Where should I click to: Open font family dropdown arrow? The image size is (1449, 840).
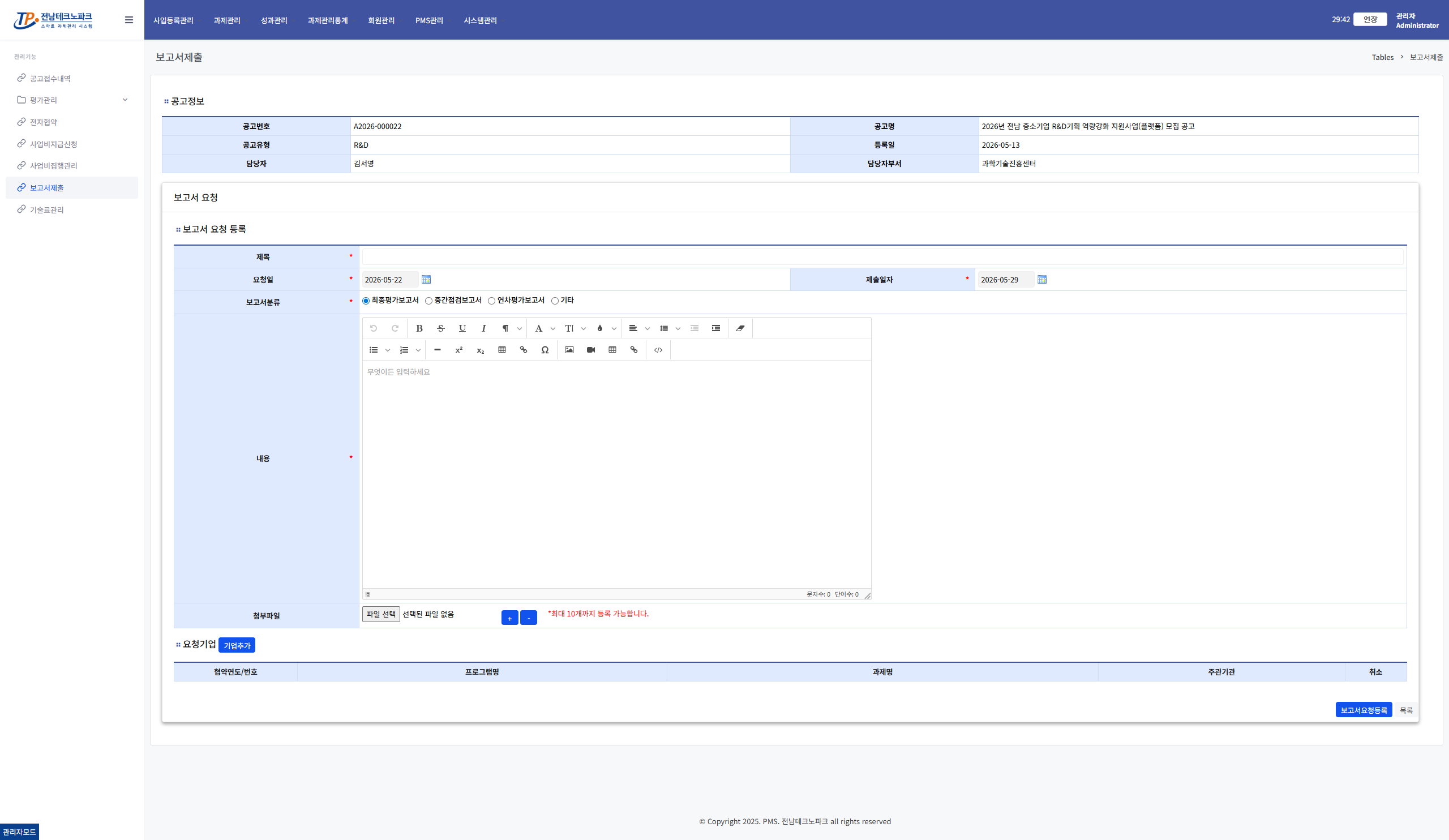(552, 329)
